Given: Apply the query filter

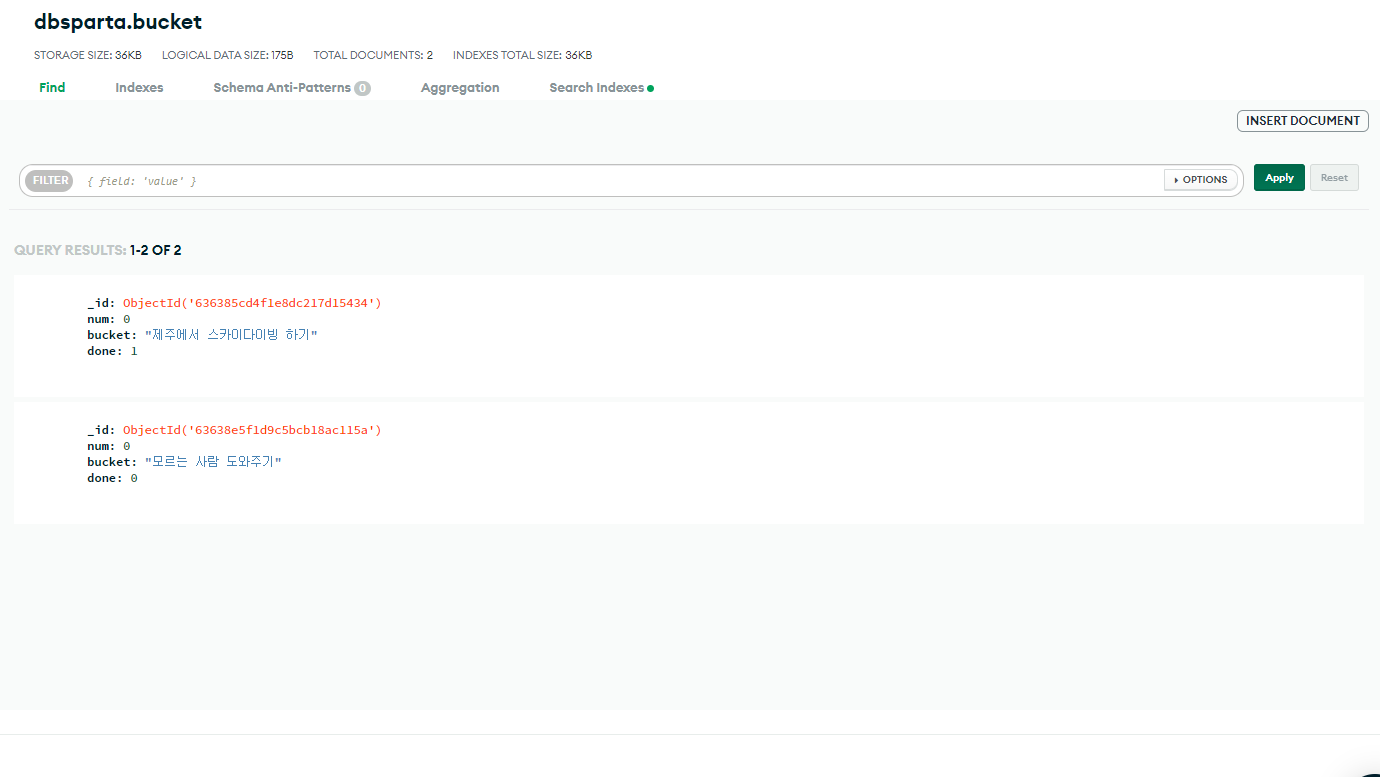Looking at the screenshot, I should [x=1279, y=178].
